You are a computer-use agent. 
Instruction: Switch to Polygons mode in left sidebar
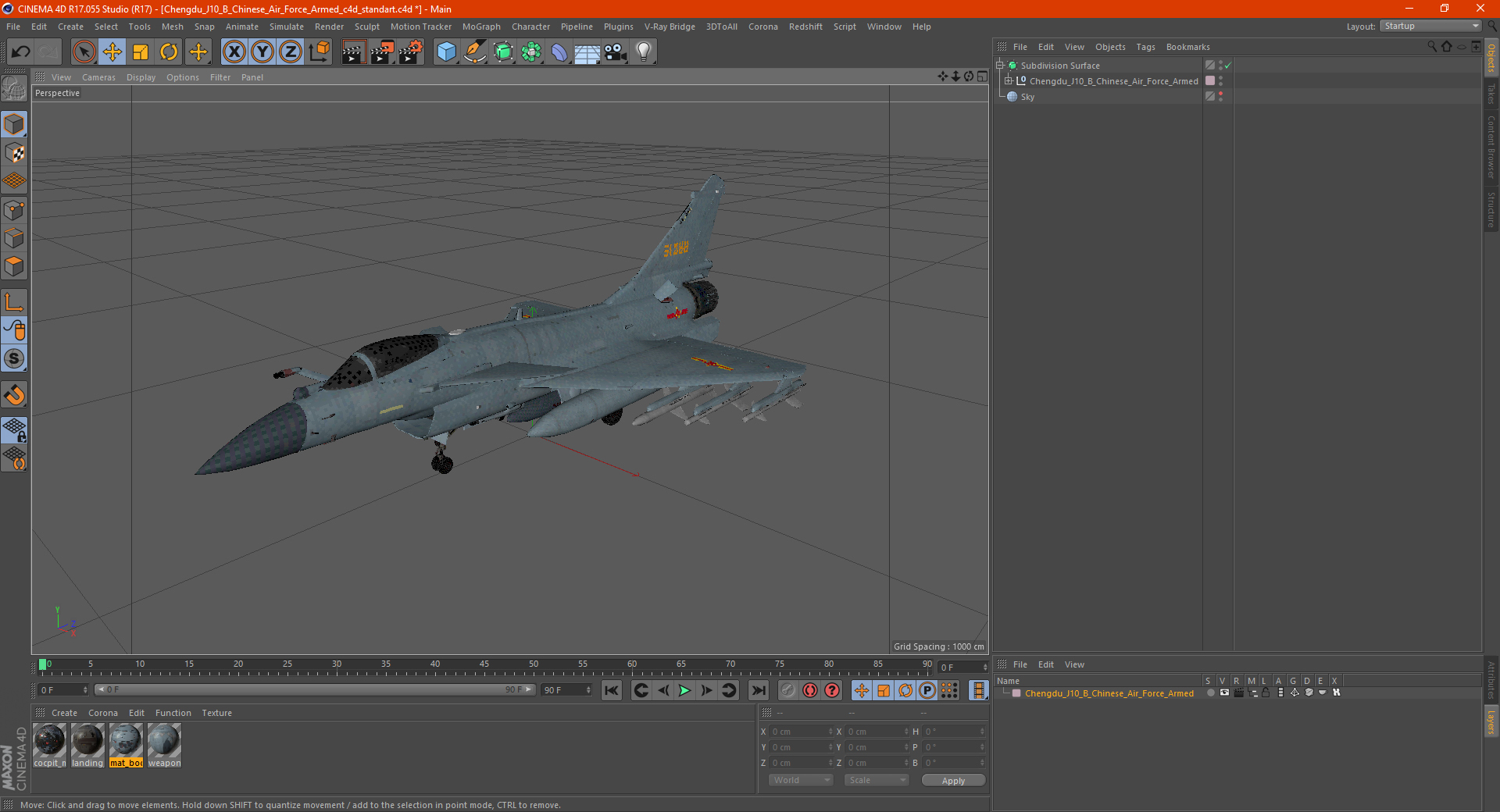click(15, 266)
